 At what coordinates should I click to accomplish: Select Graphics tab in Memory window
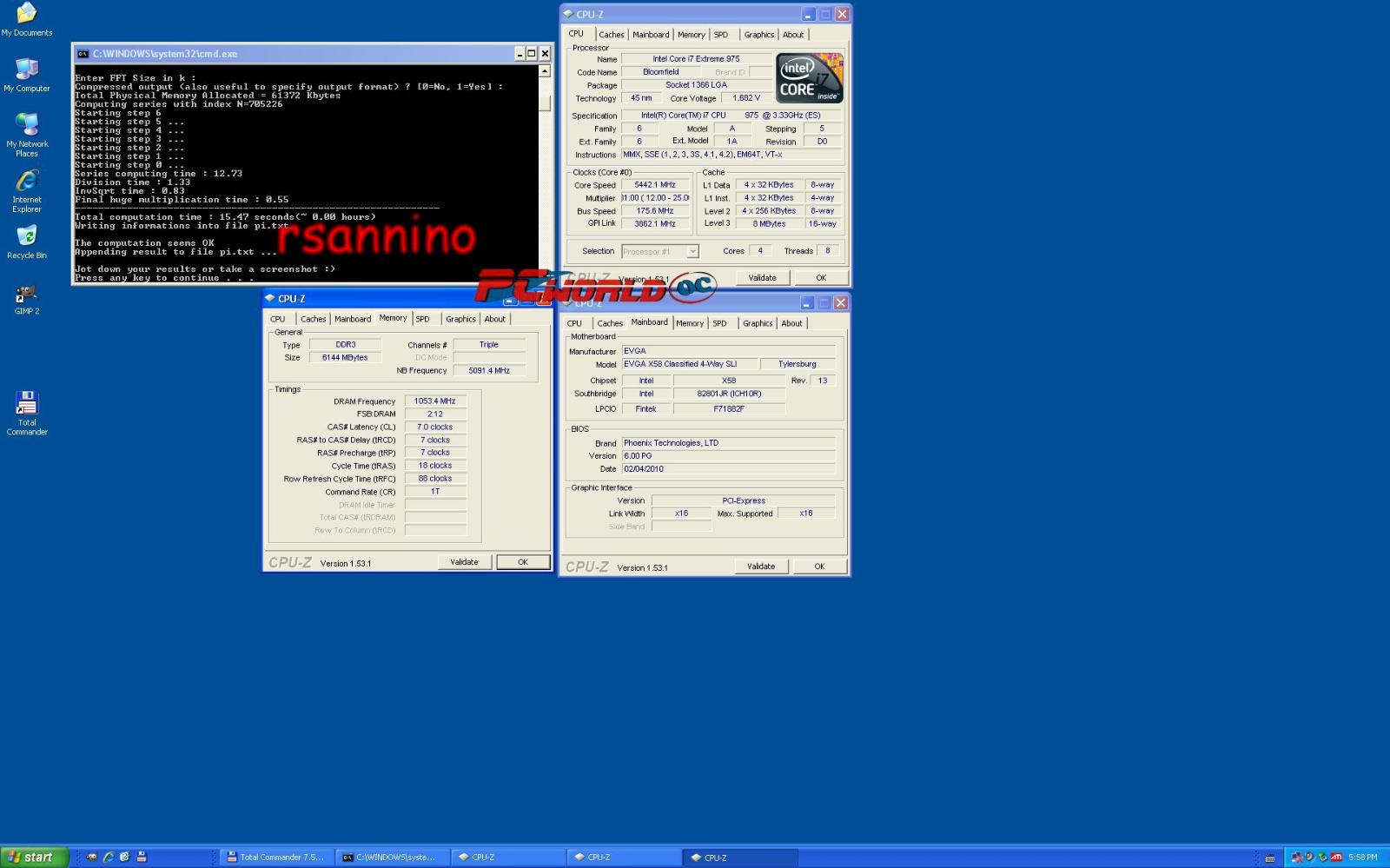[x=461, y=319]
